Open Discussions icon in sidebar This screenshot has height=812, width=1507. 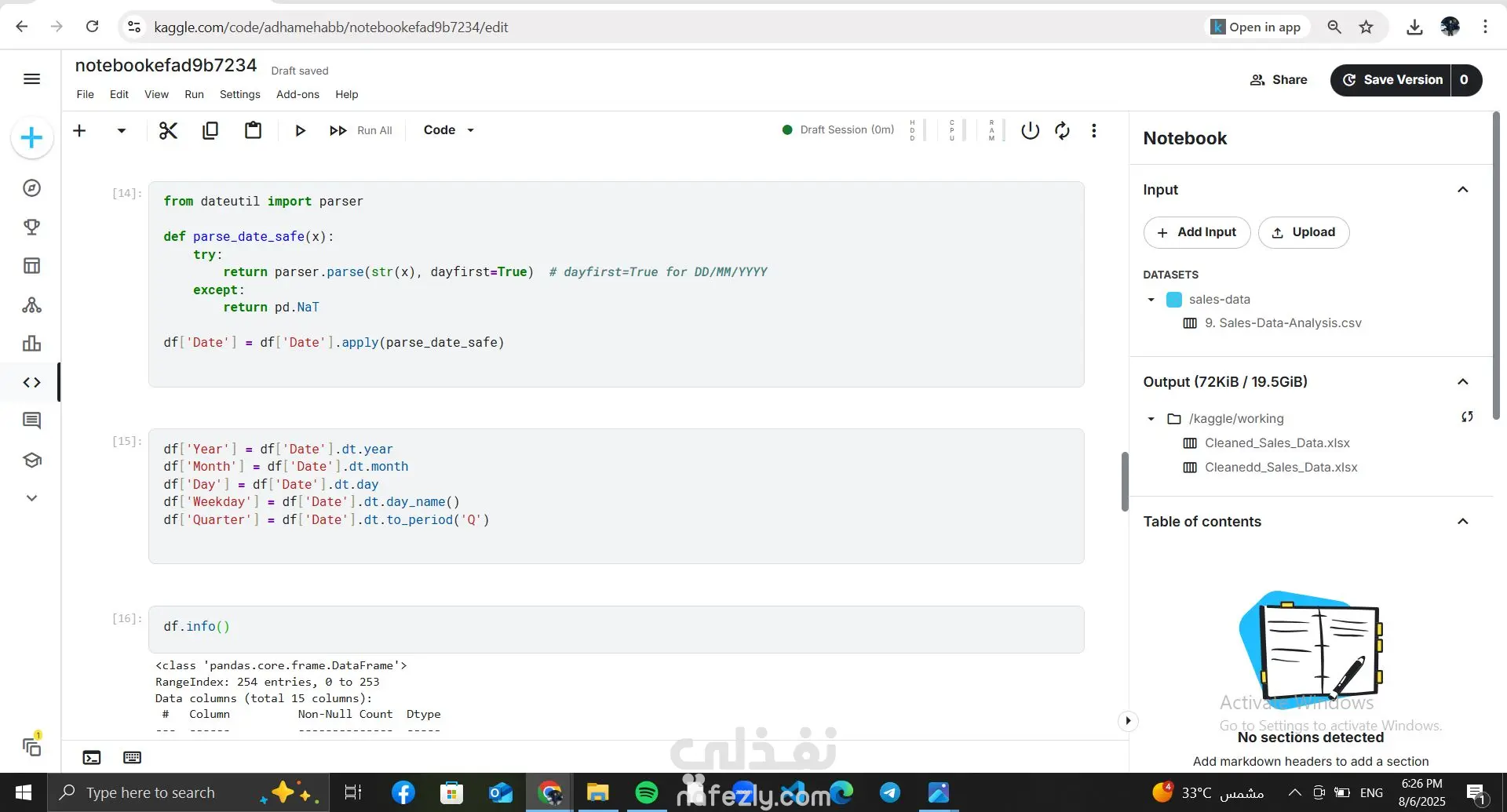31,421
